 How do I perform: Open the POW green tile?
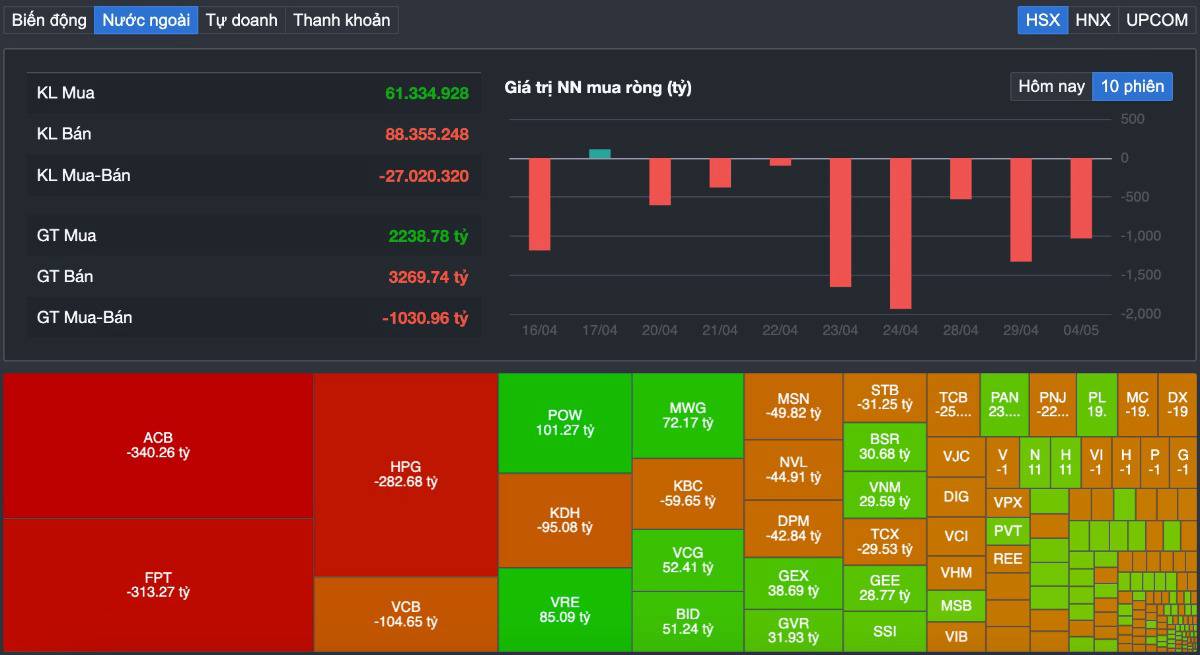(565, 423)
